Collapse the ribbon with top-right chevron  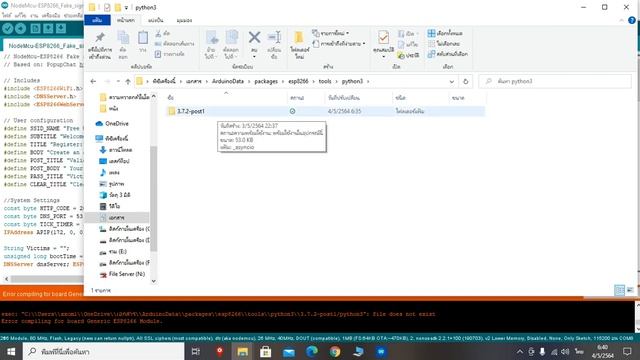pos(622,20)
